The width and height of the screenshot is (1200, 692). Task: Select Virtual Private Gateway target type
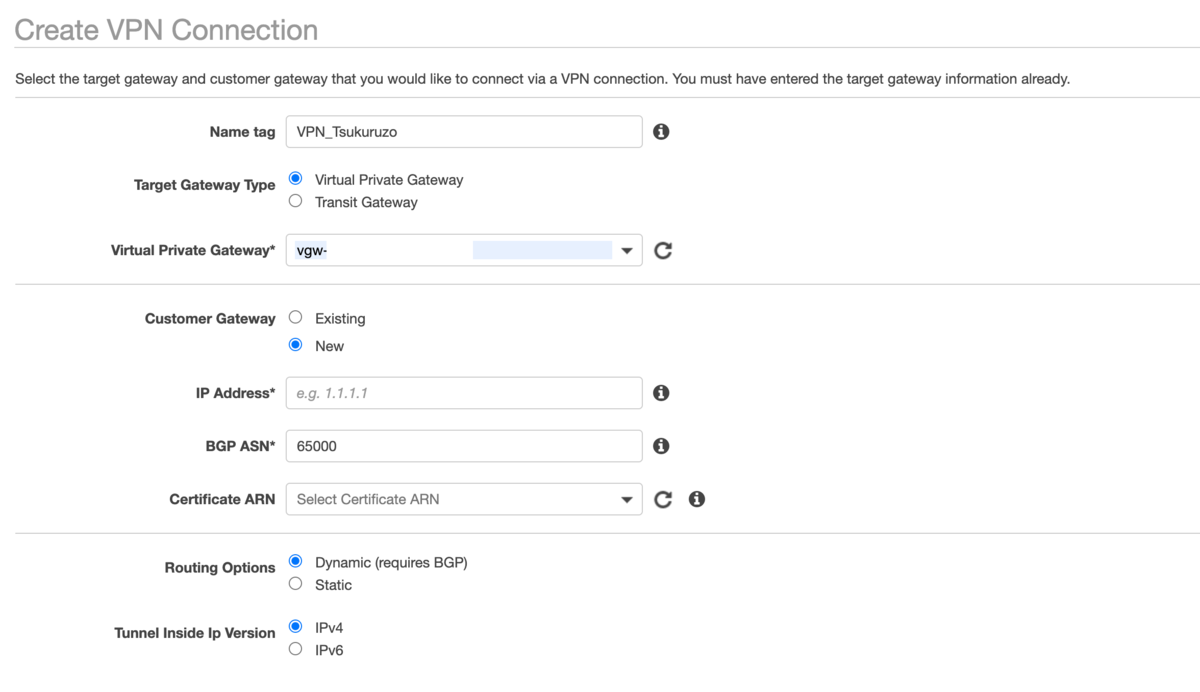(x=295, y=179)
